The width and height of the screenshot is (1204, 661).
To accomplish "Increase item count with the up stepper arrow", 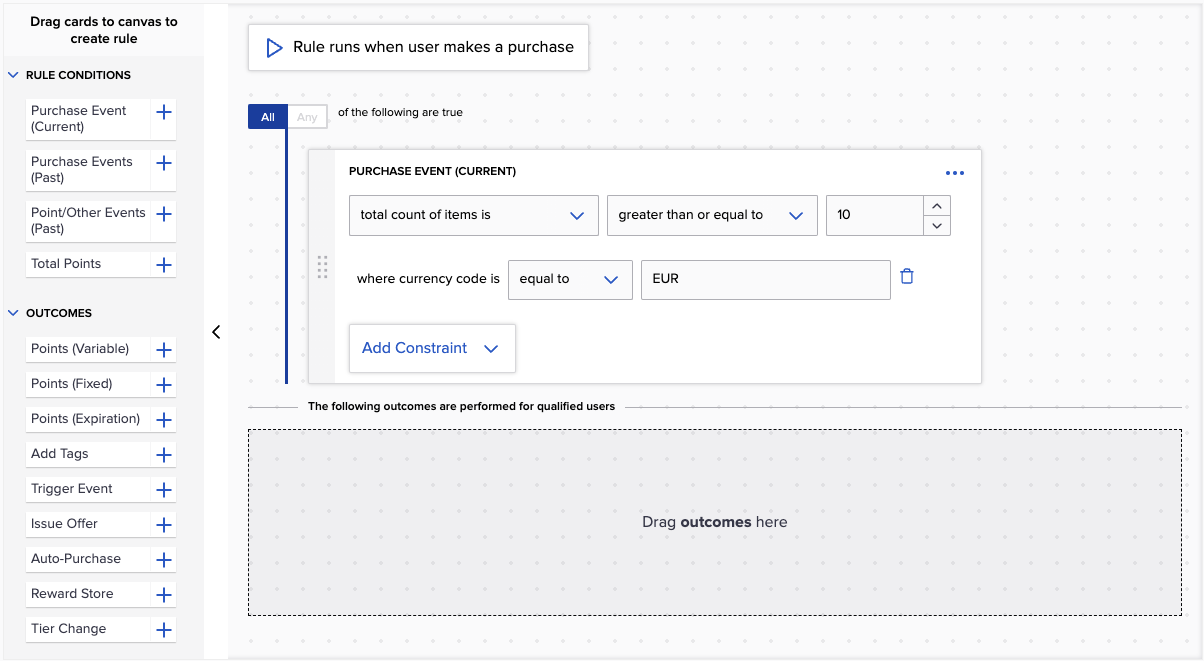I will coord(936,206).
